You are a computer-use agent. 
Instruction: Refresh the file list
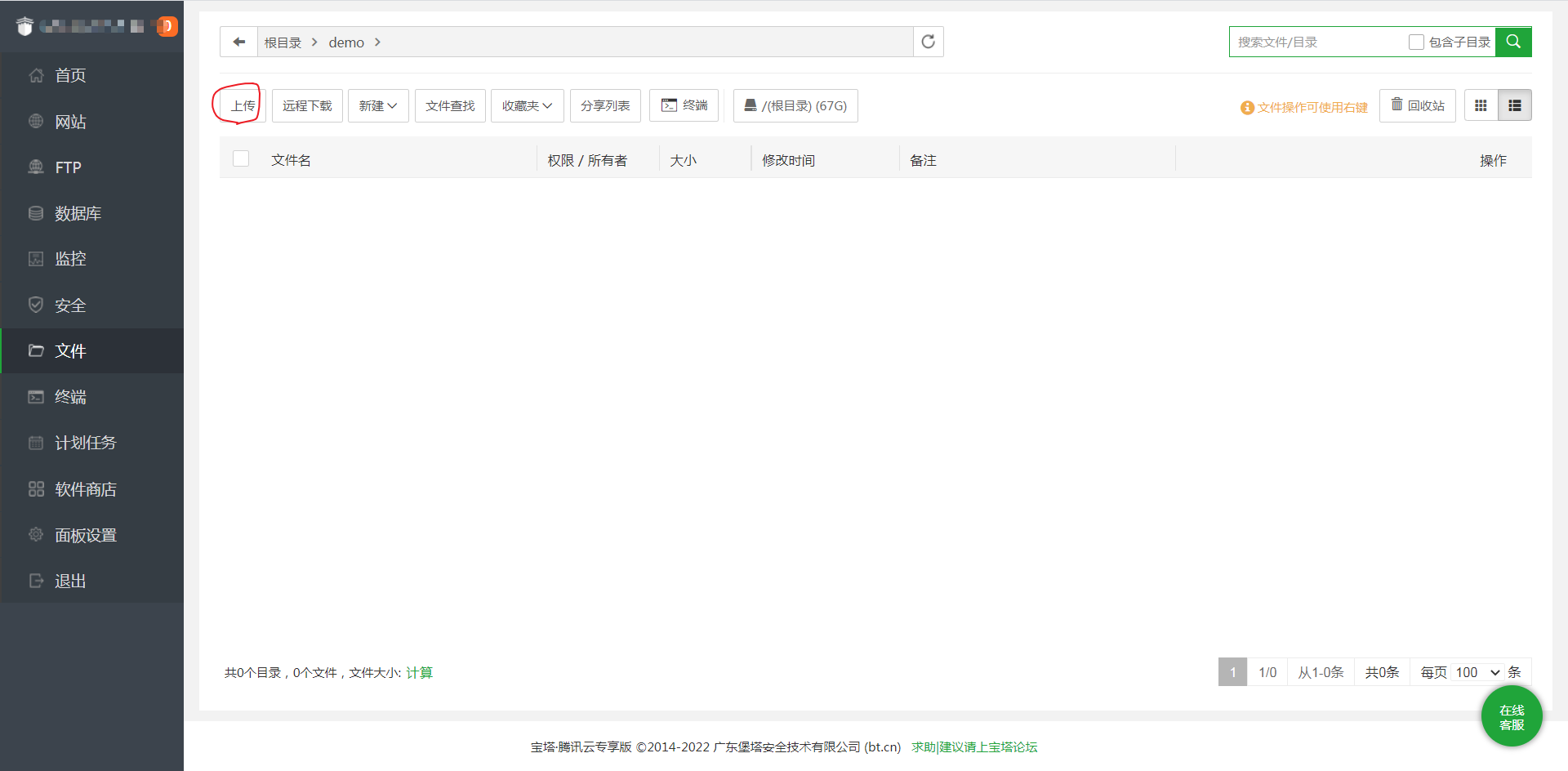pyautogui.click(x=928, y=42)
